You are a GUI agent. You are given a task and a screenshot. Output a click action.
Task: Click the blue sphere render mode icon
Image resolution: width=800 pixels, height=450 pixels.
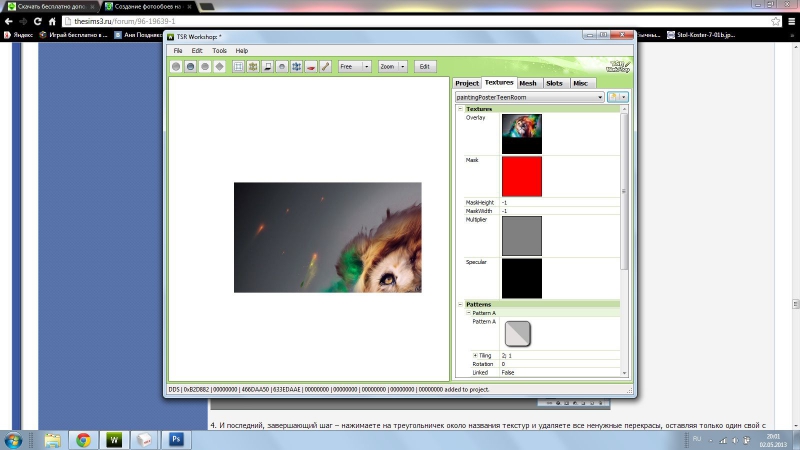pyautogui.click(x=190, y=66)
